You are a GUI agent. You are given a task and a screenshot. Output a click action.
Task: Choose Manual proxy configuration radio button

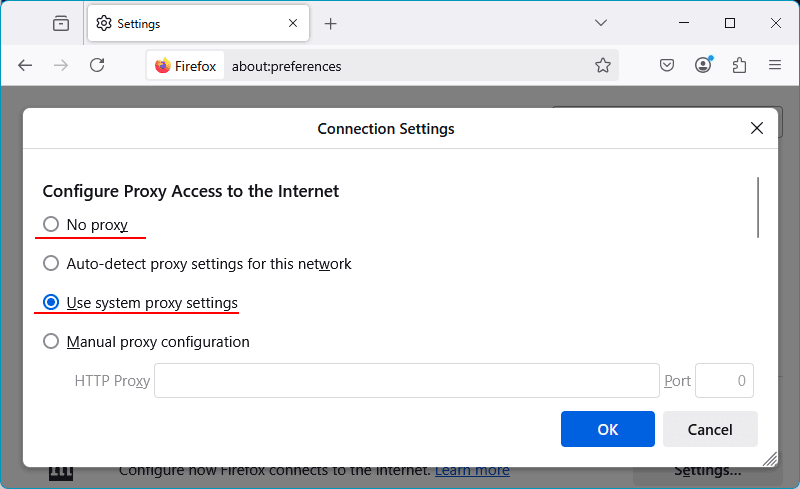(x=51, y=342)
